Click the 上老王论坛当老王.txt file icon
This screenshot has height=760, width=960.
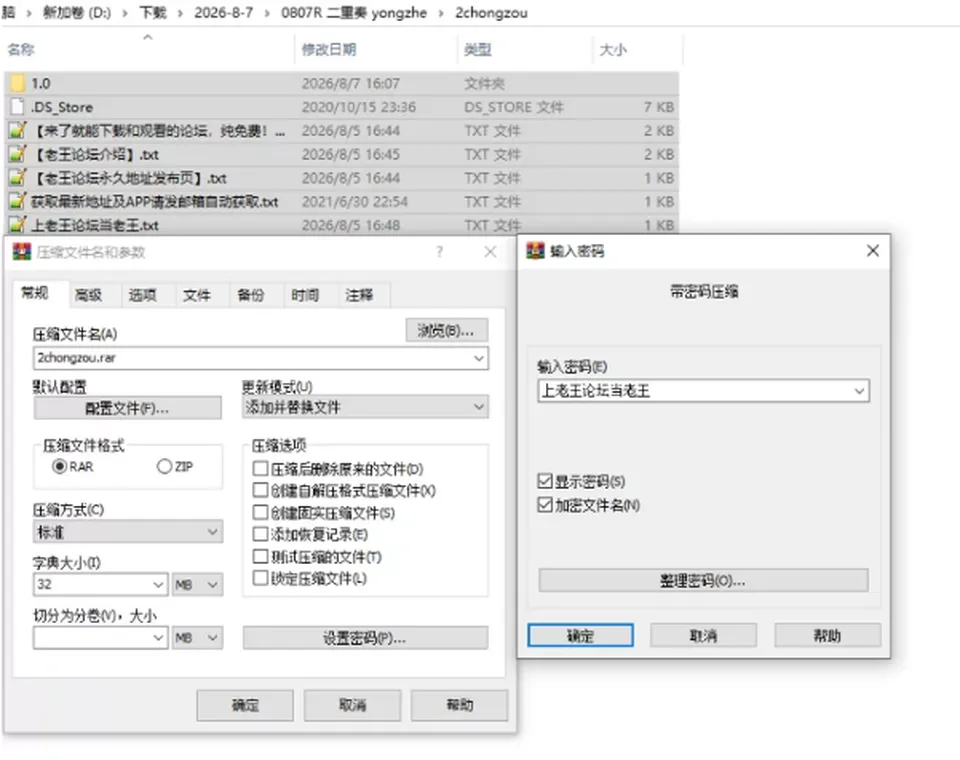click(x=18, y=225)
